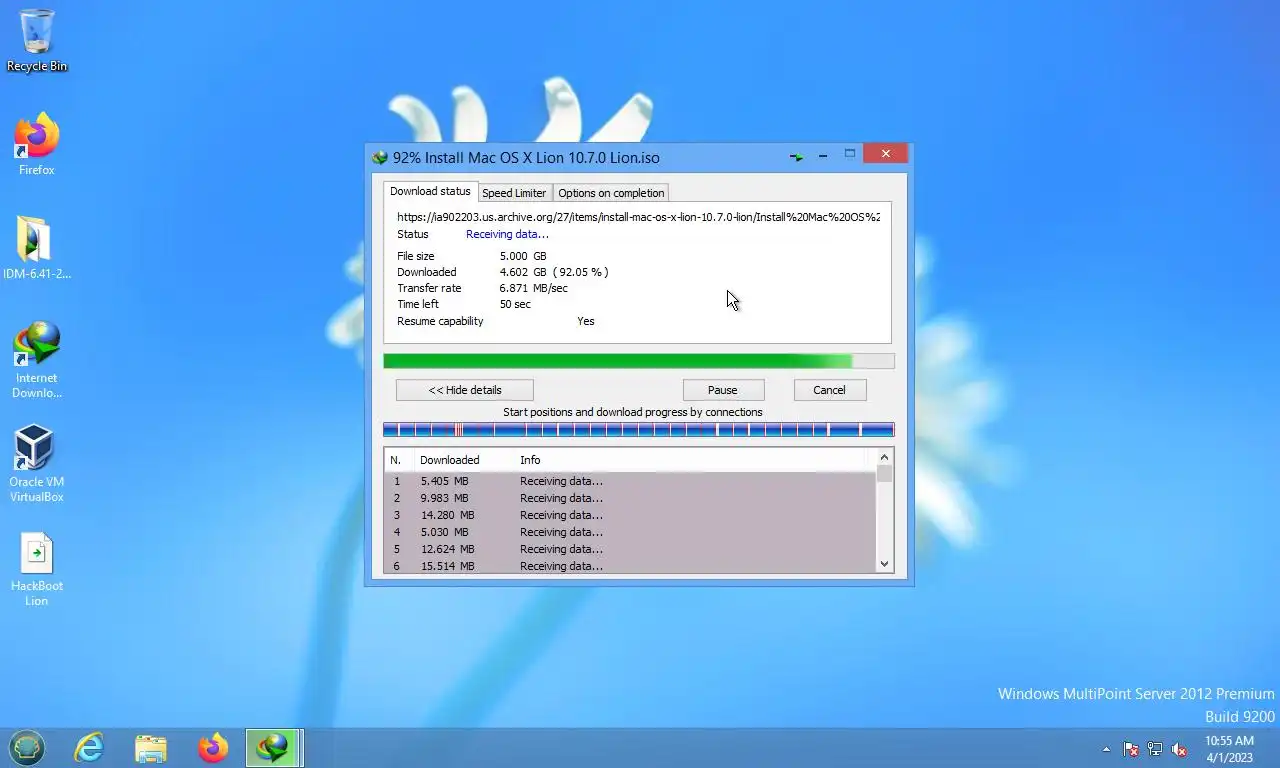Screen dimensions: 1280x768
Task: Maximize the IDM download window
Action: tap(850, 154)
